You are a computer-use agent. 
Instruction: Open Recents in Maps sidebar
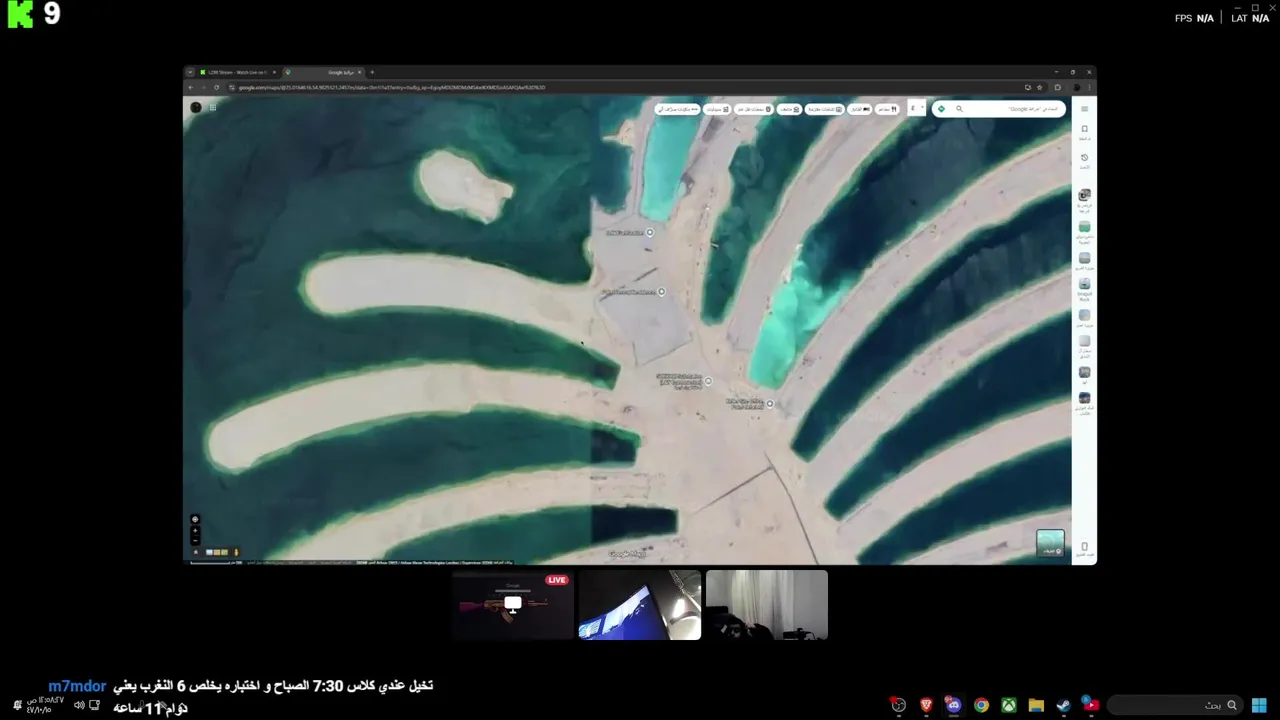click(1084, 160)
